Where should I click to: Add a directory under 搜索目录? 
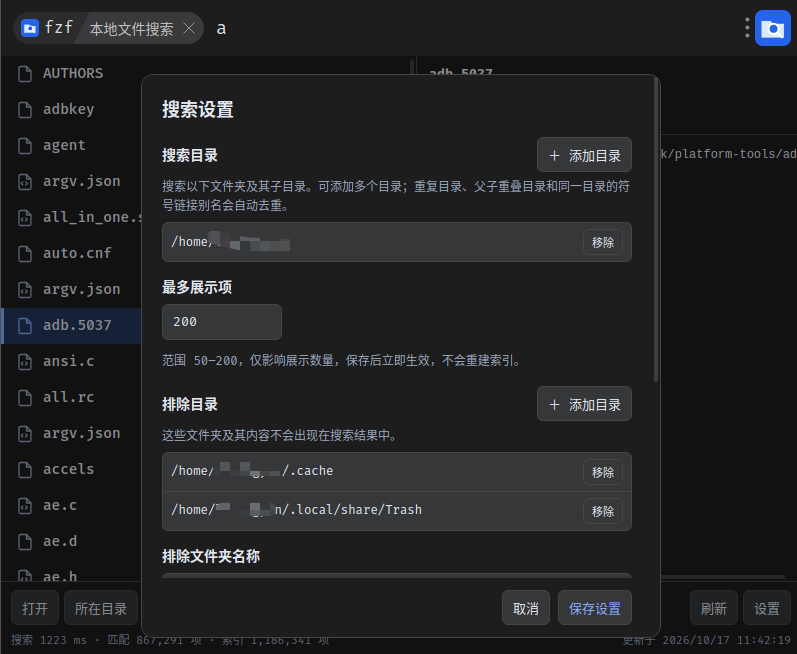click(x=584, y=155)
